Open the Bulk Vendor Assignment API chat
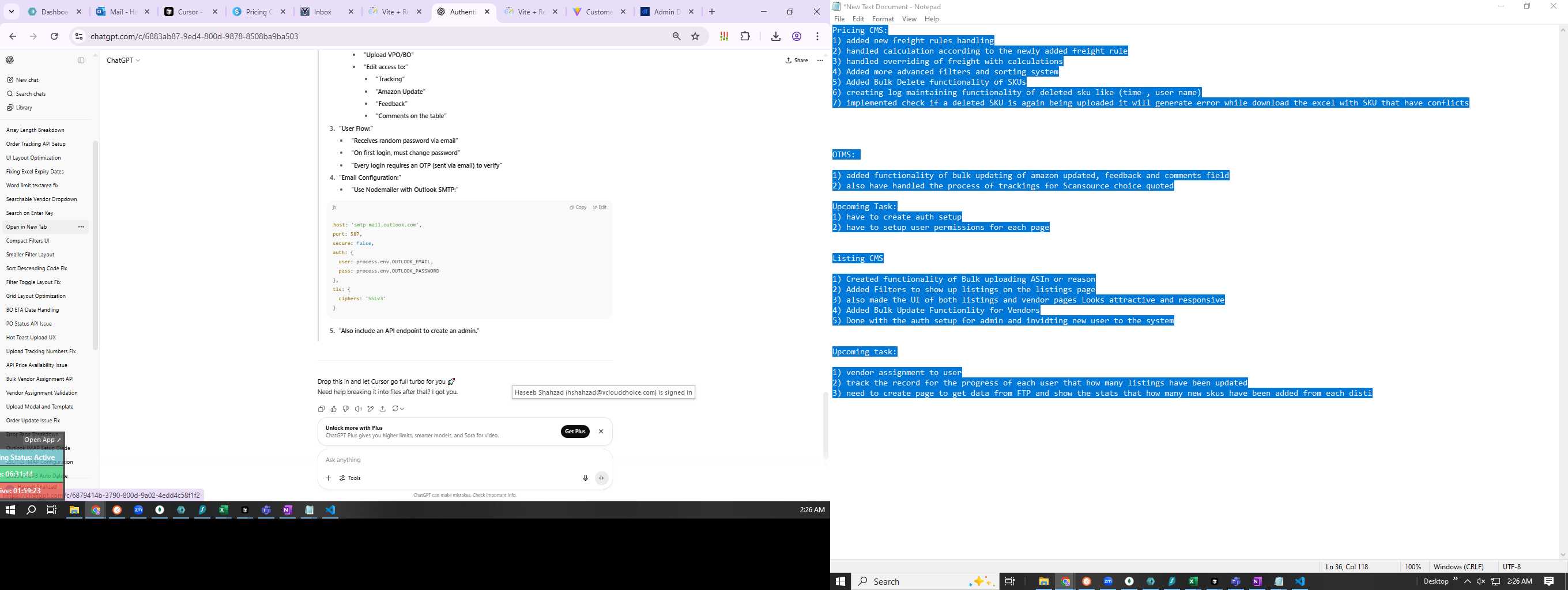 pos(40,379)
